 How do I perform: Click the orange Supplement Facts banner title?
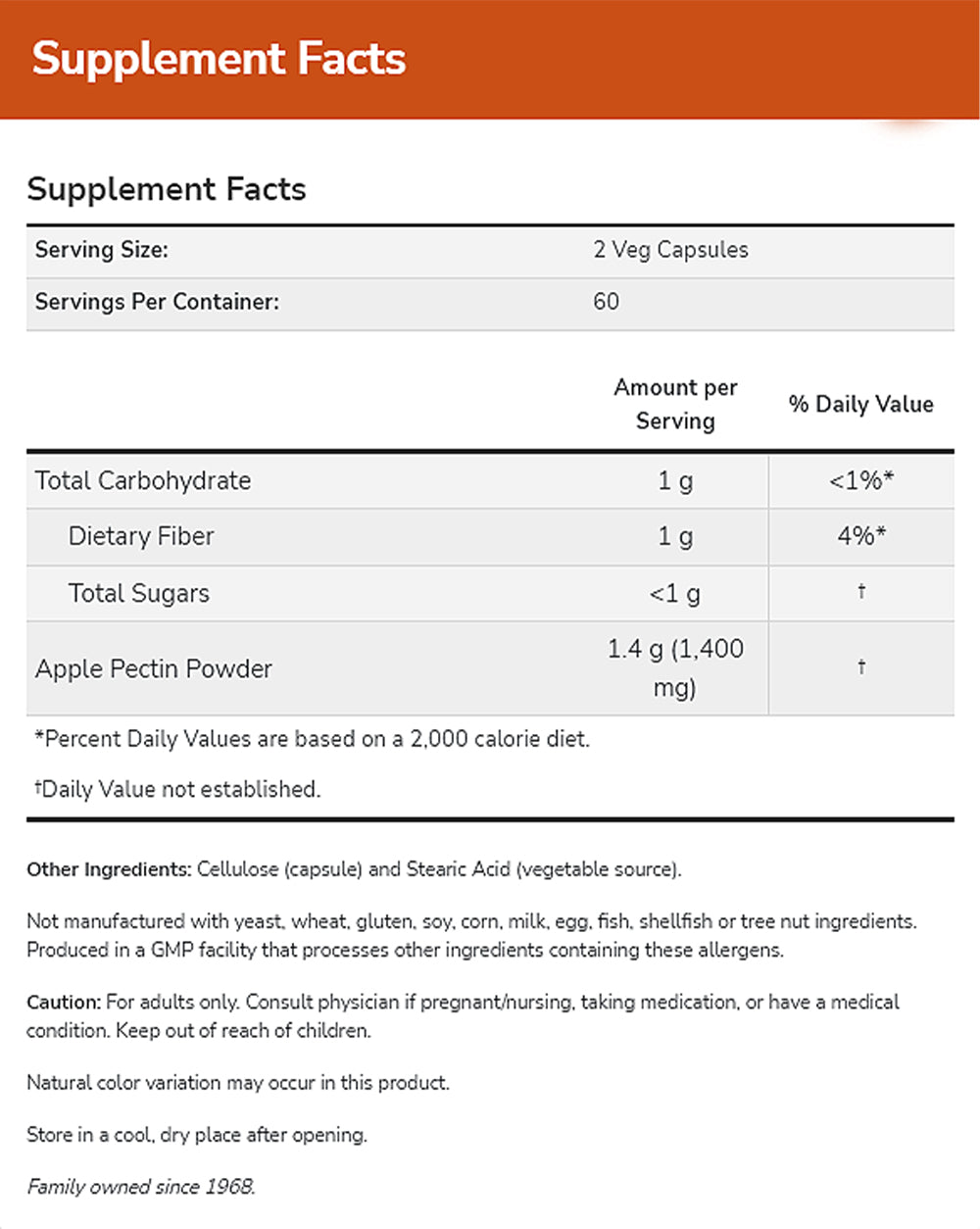point(219,59)
